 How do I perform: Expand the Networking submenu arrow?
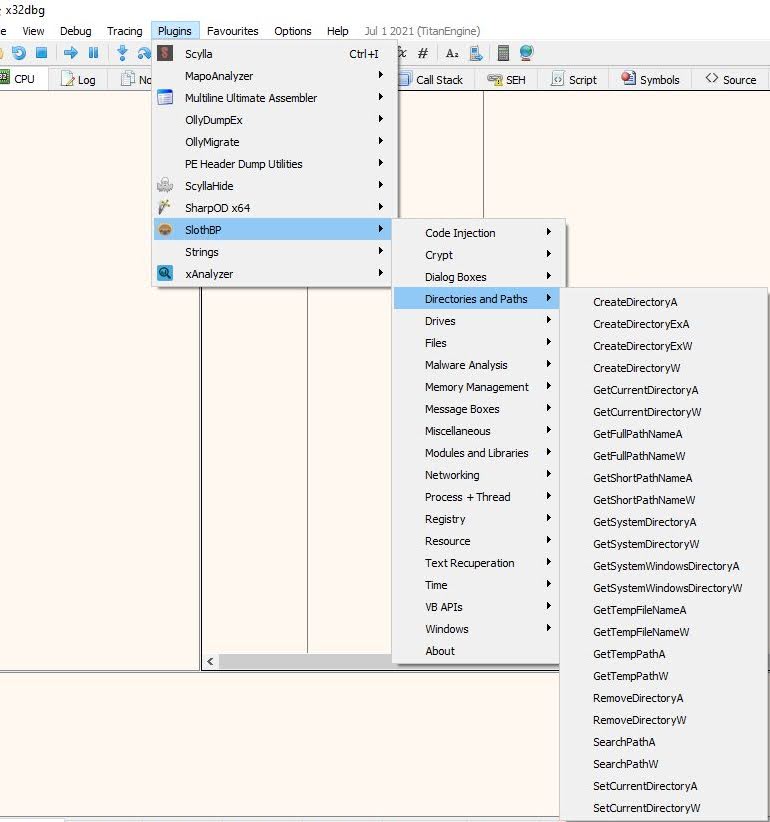click(x=549, y=474)
